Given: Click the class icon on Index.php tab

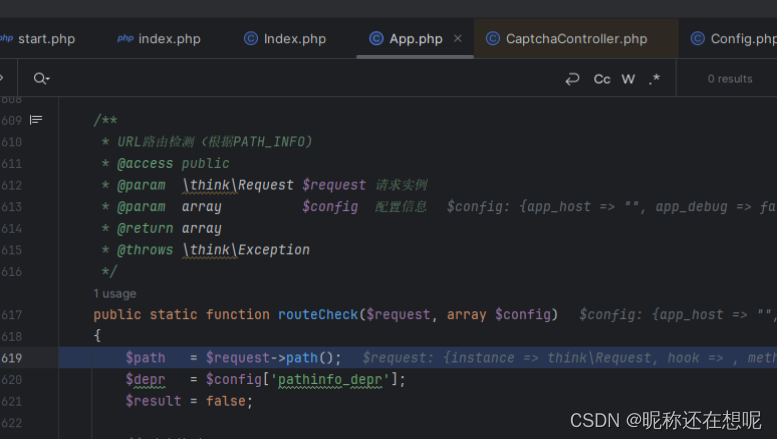Looking at the screenshot, I should [x=251, y=38].
